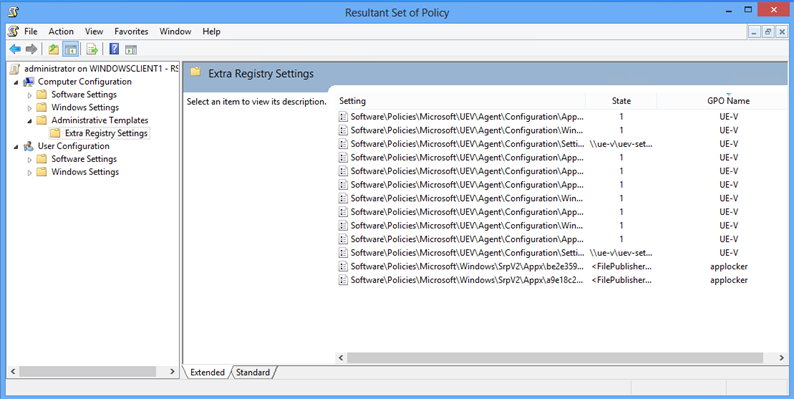
Task: Open the Window menu
Action: coord(175,31)
